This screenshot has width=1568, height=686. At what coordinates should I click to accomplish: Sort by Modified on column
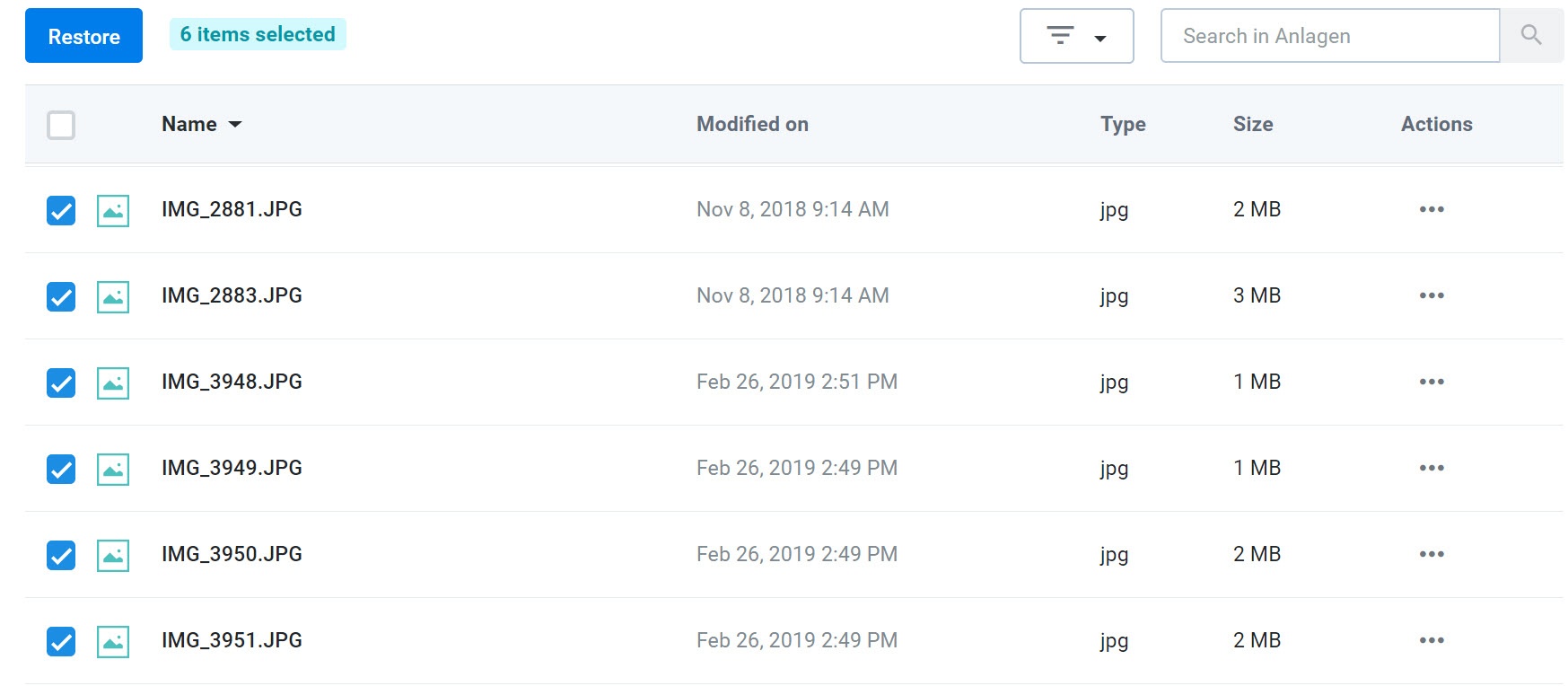tap(752, 124)
